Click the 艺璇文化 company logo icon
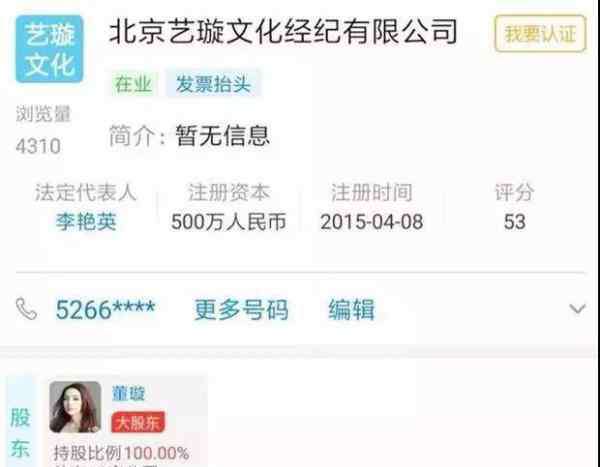The height and width of the screenshot is (467, 600). pos(49,49)
